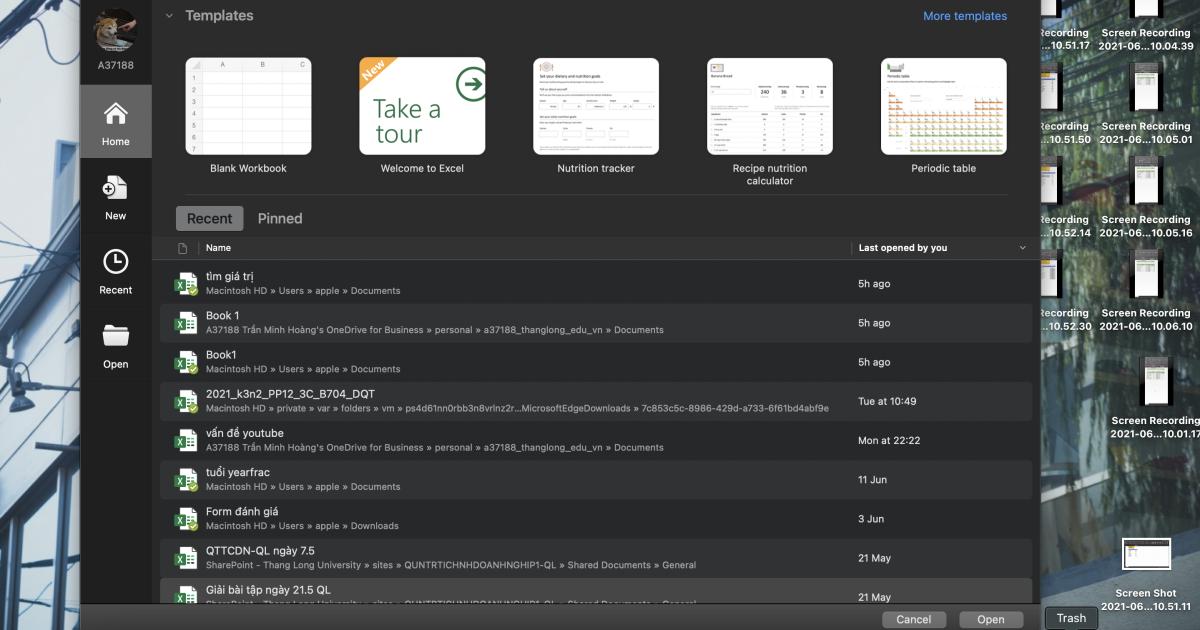Click Excel icon for tuổi yearfrac
Viewport: 1200px width, 630px height.
tap(186, 479)
